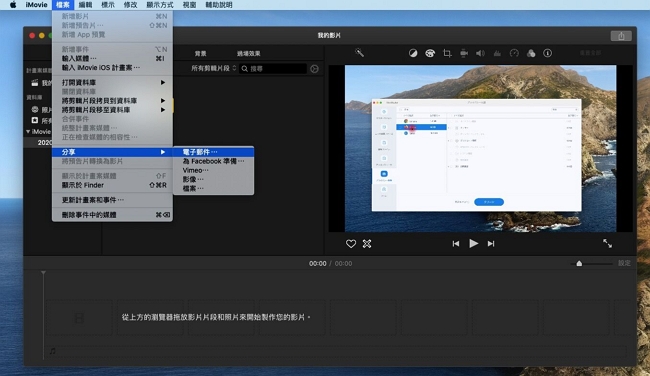The image size is (650, 376).
Task: Play the preview video
Action: tap(473, 243)
